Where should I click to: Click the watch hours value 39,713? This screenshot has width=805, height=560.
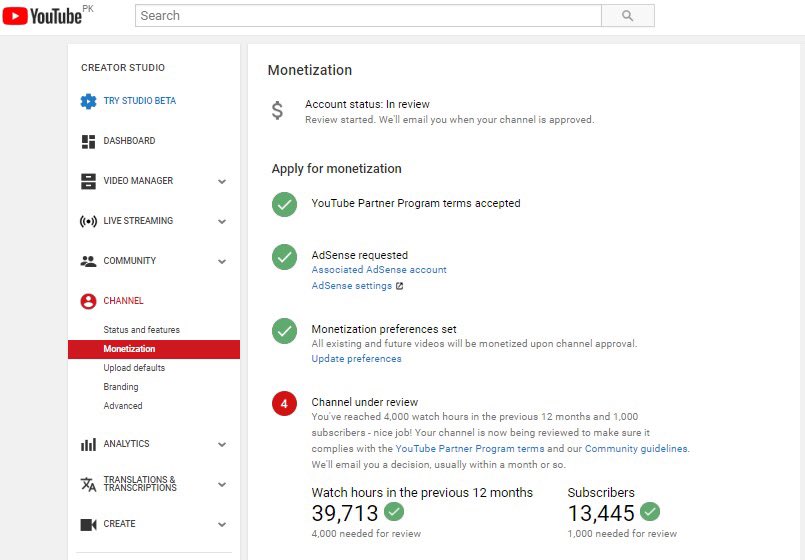344,513
